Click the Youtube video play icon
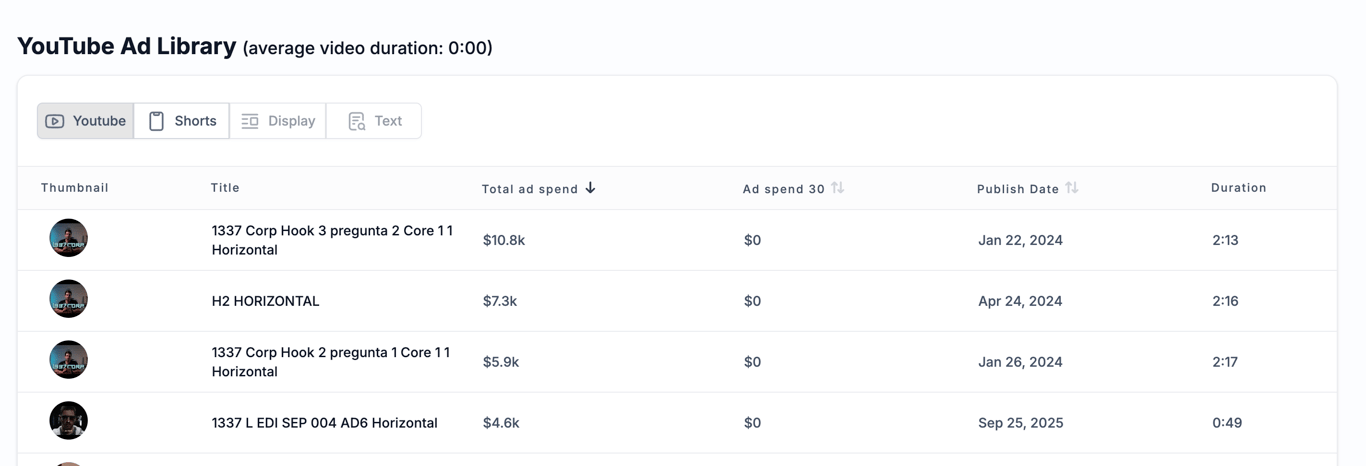The width and height of the screenshot is (1366, 466). point(55,121)
